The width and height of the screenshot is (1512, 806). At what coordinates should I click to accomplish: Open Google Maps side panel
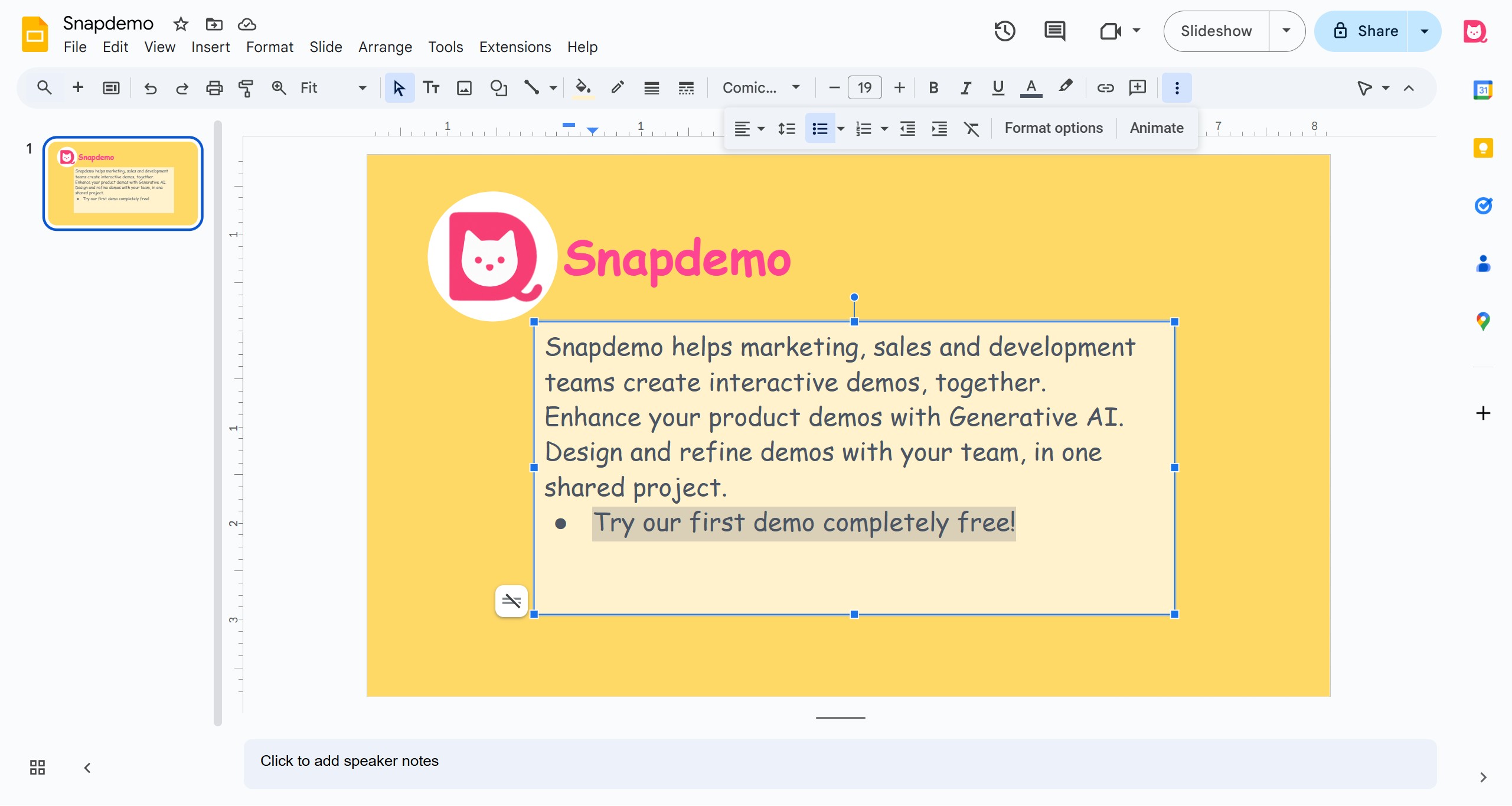coord(1483,321)
